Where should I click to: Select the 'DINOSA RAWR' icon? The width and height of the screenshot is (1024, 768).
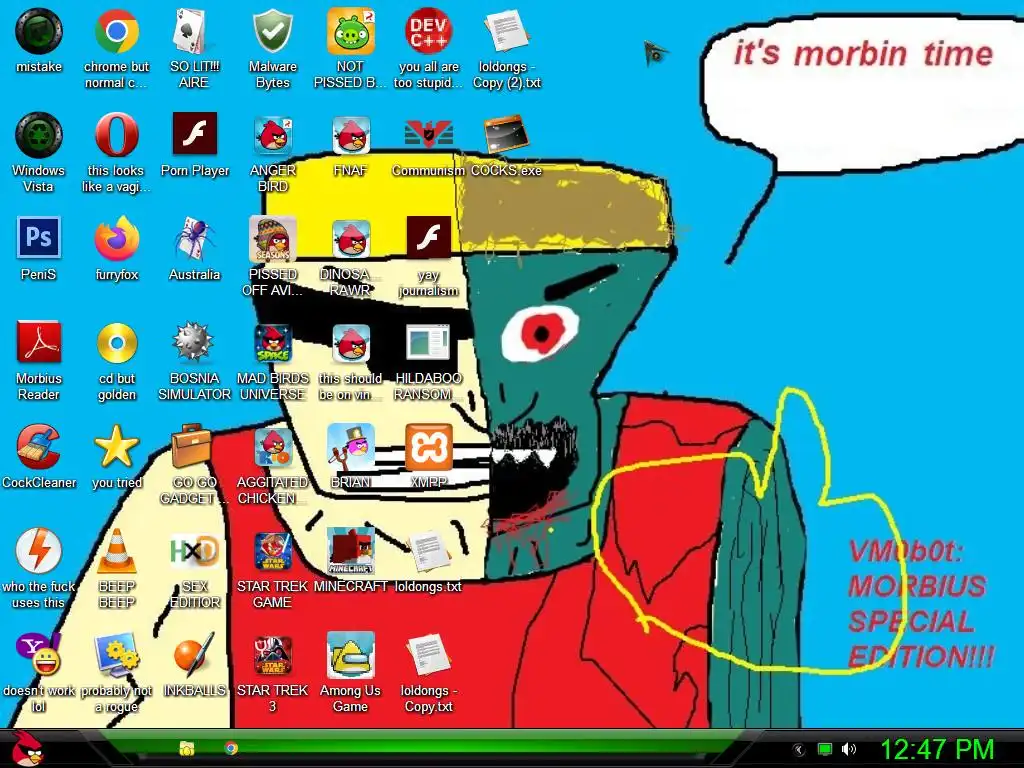pos(351,240)
